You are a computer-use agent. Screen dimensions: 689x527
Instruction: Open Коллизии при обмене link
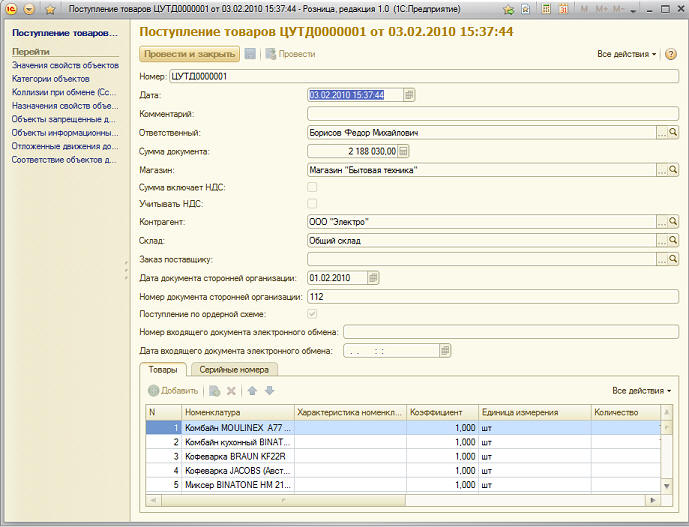[64, 92]
